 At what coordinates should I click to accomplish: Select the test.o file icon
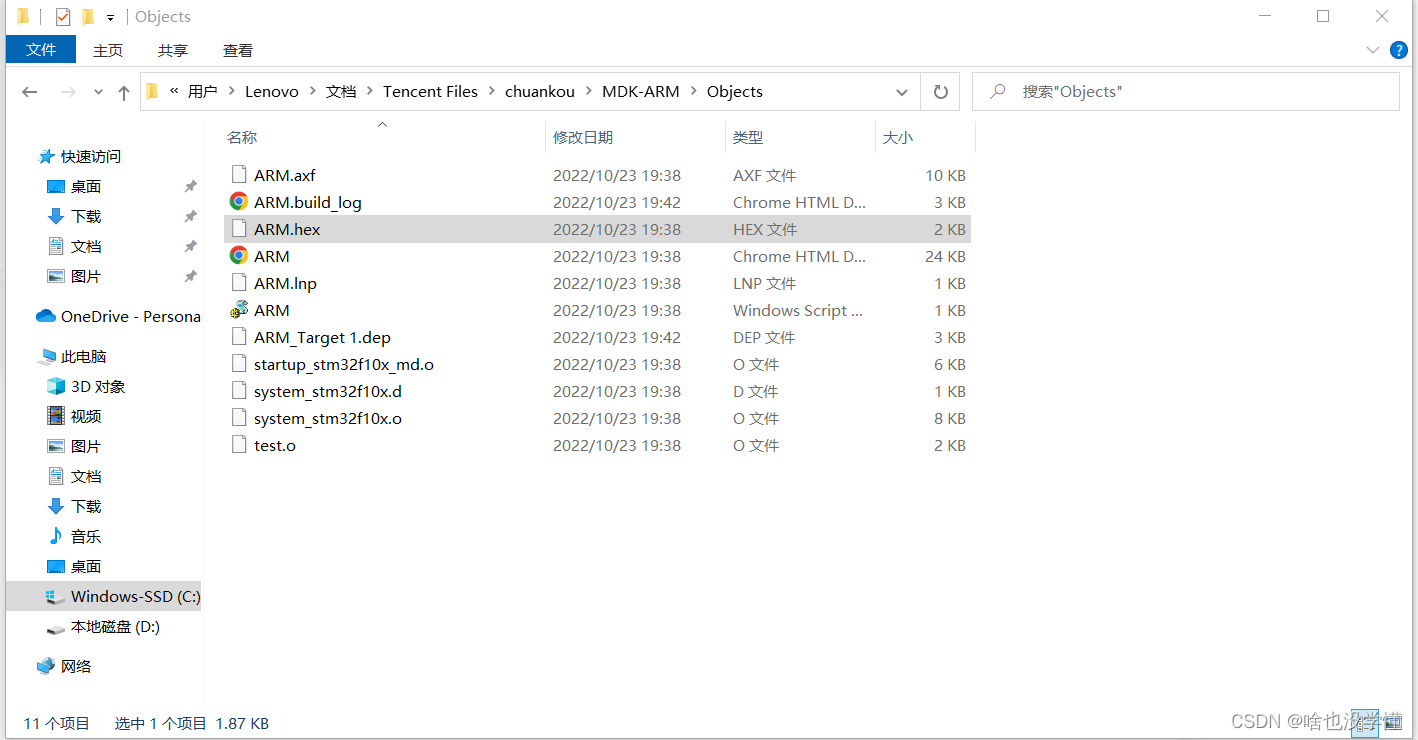[x=239, y=445]
